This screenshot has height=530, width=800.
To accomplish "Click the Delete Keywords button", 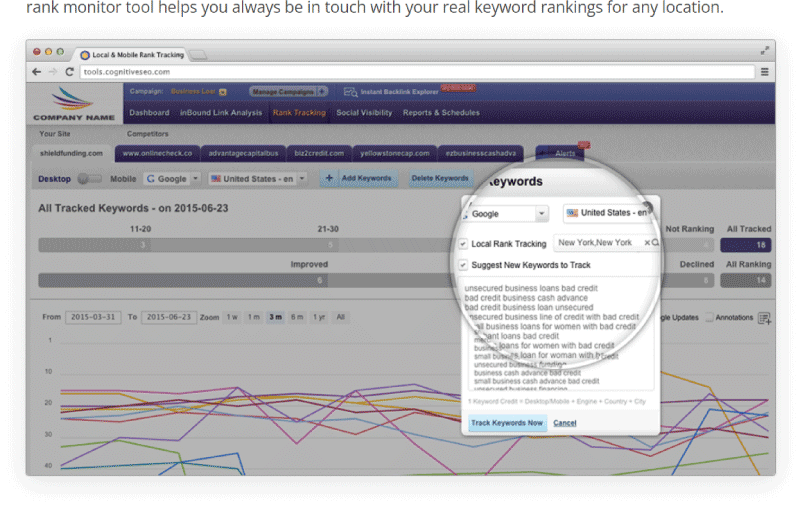I will (440, 179).
